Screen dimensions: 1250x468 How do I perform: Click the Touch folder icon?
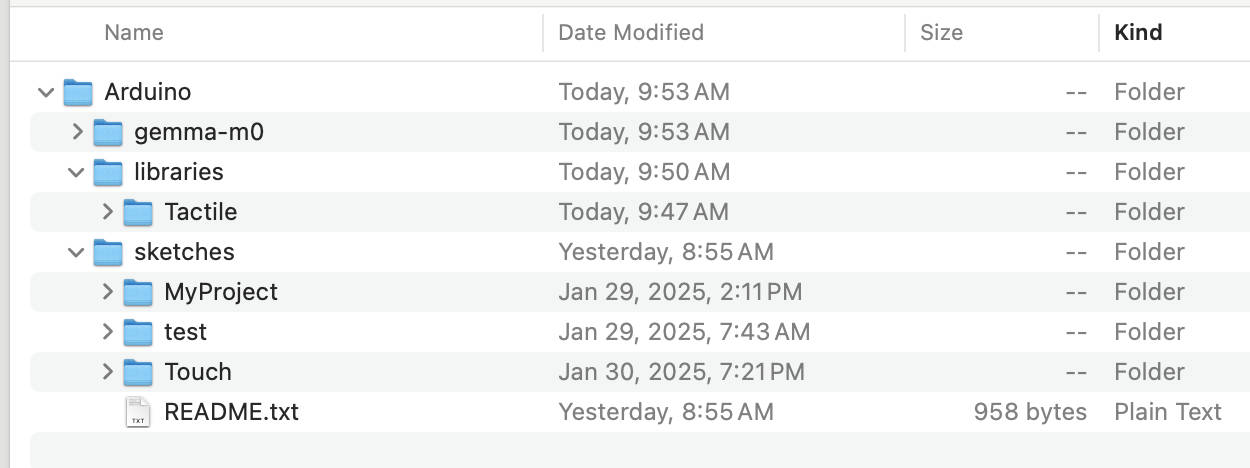coord(138,372)
